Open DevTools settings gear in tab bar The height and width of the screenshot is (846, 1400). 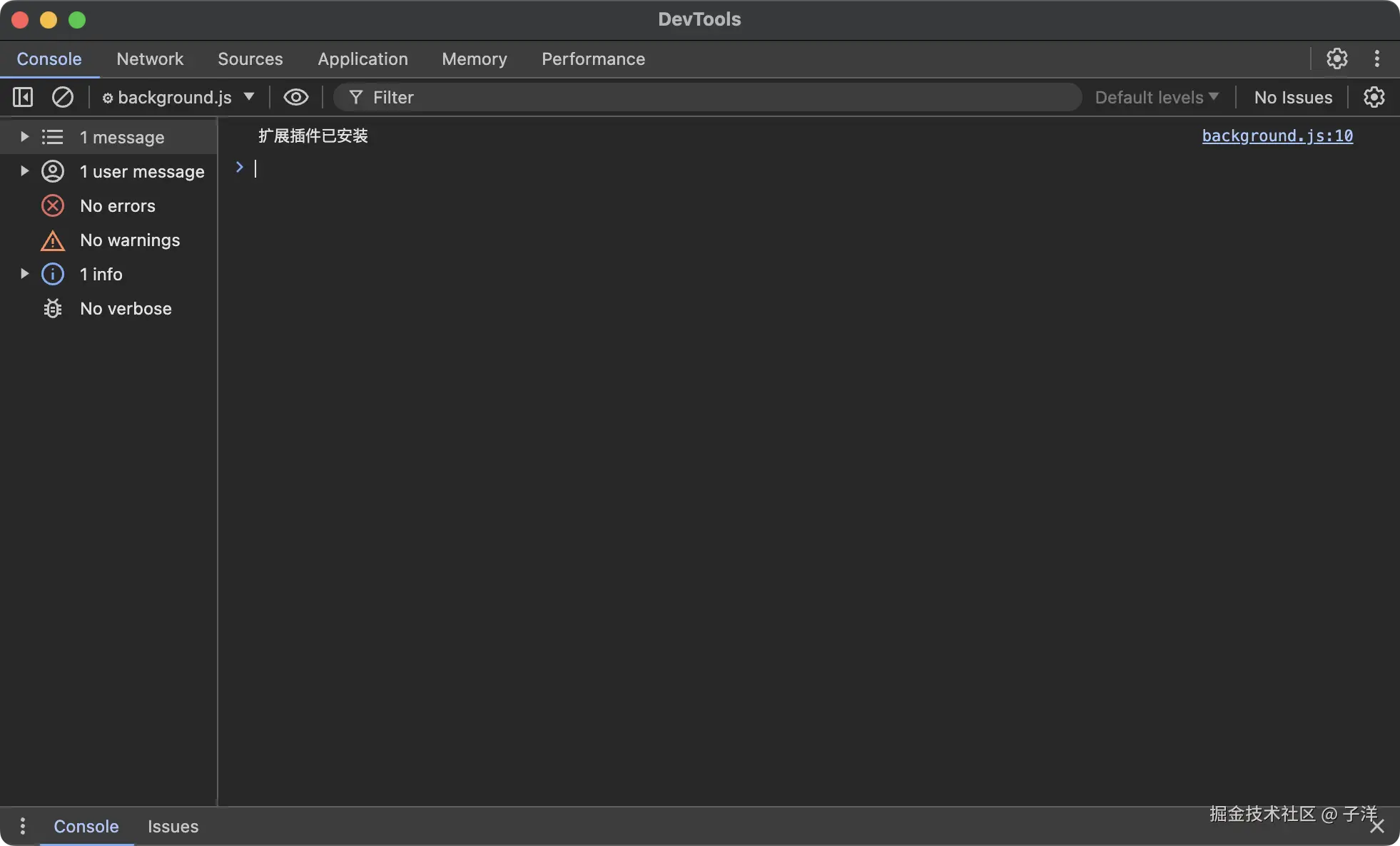1336,58
